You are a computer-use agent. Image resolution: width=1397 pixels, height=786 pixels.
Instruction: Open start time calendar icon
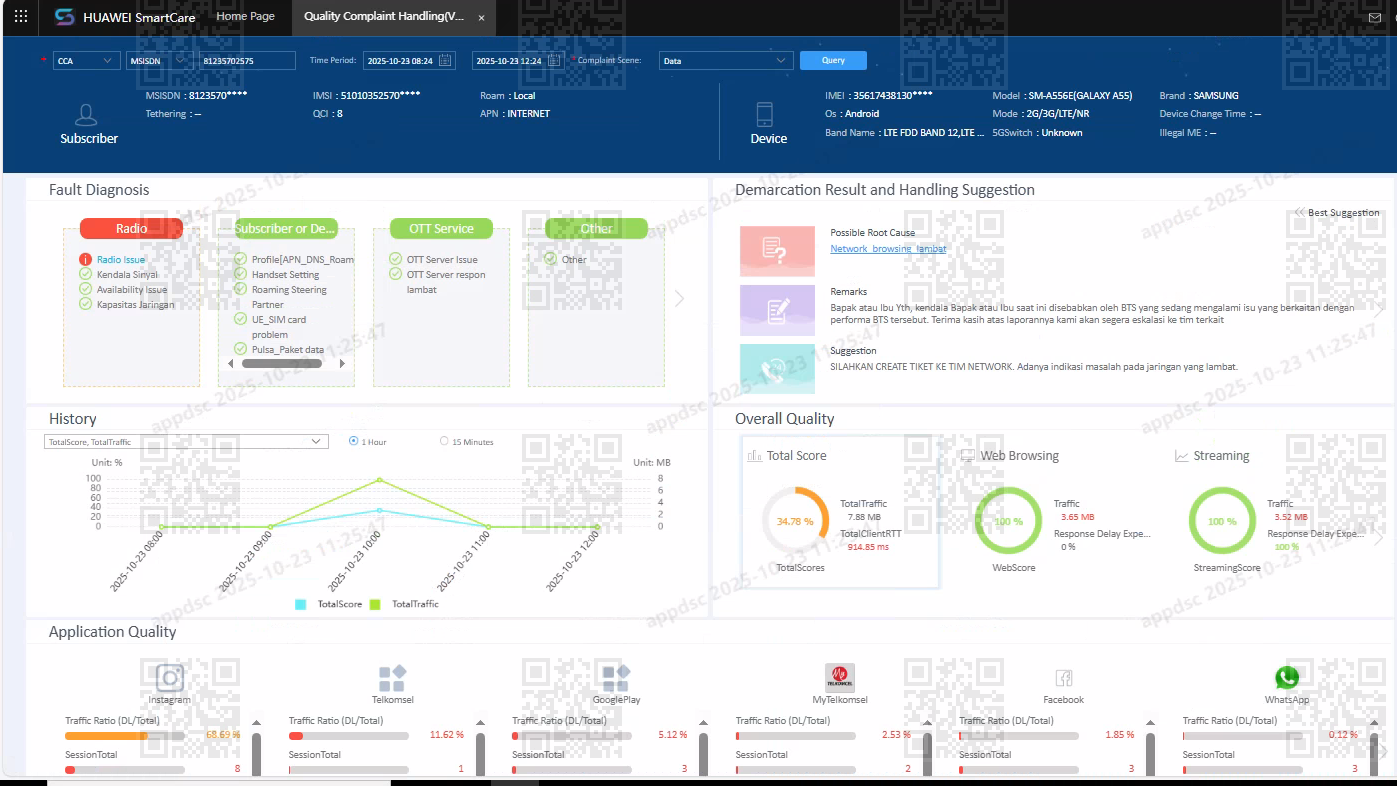tap(446, 60)
